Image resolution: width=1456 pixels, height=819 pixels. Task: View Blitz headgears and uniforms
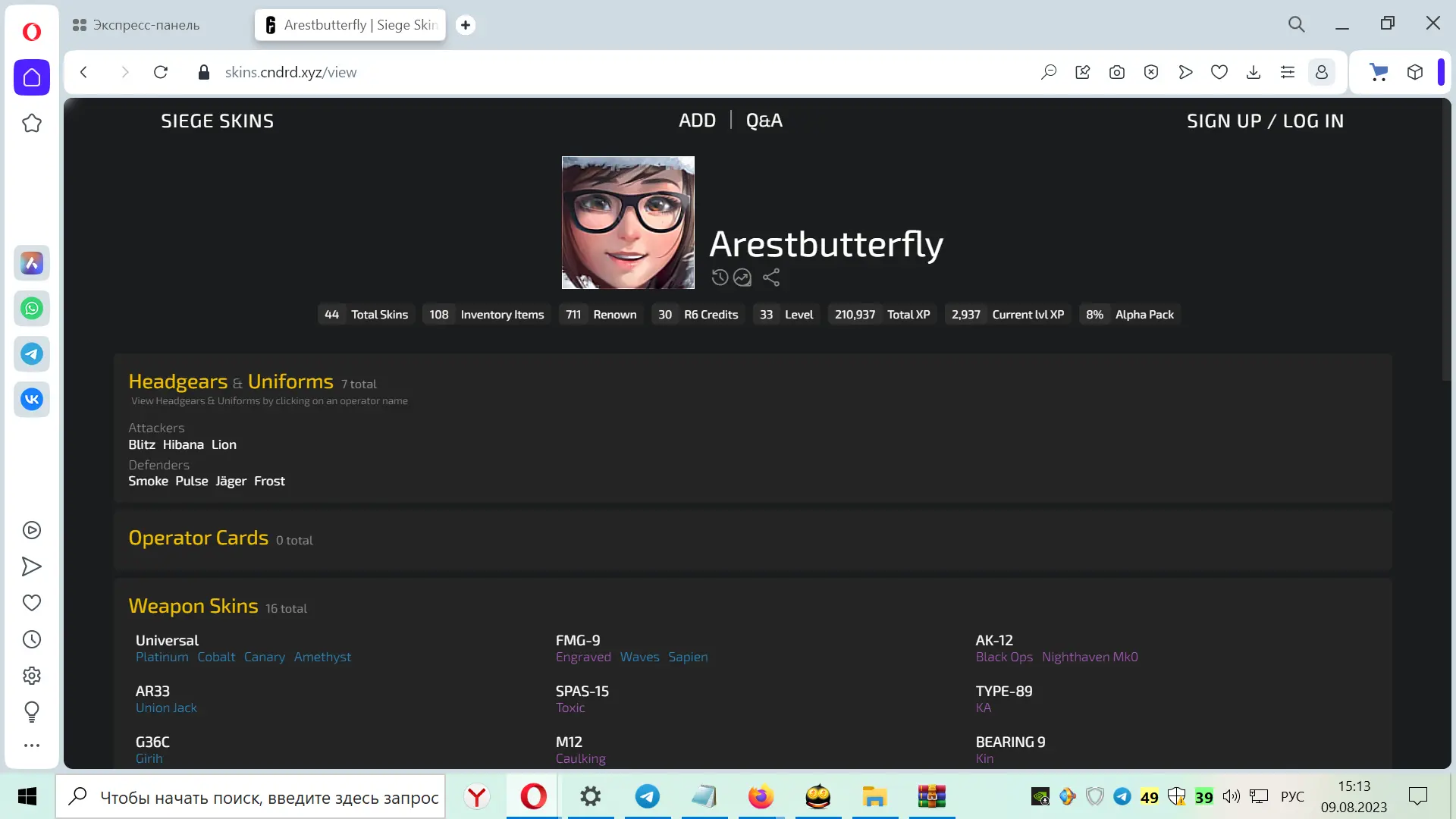click(142, 444)
